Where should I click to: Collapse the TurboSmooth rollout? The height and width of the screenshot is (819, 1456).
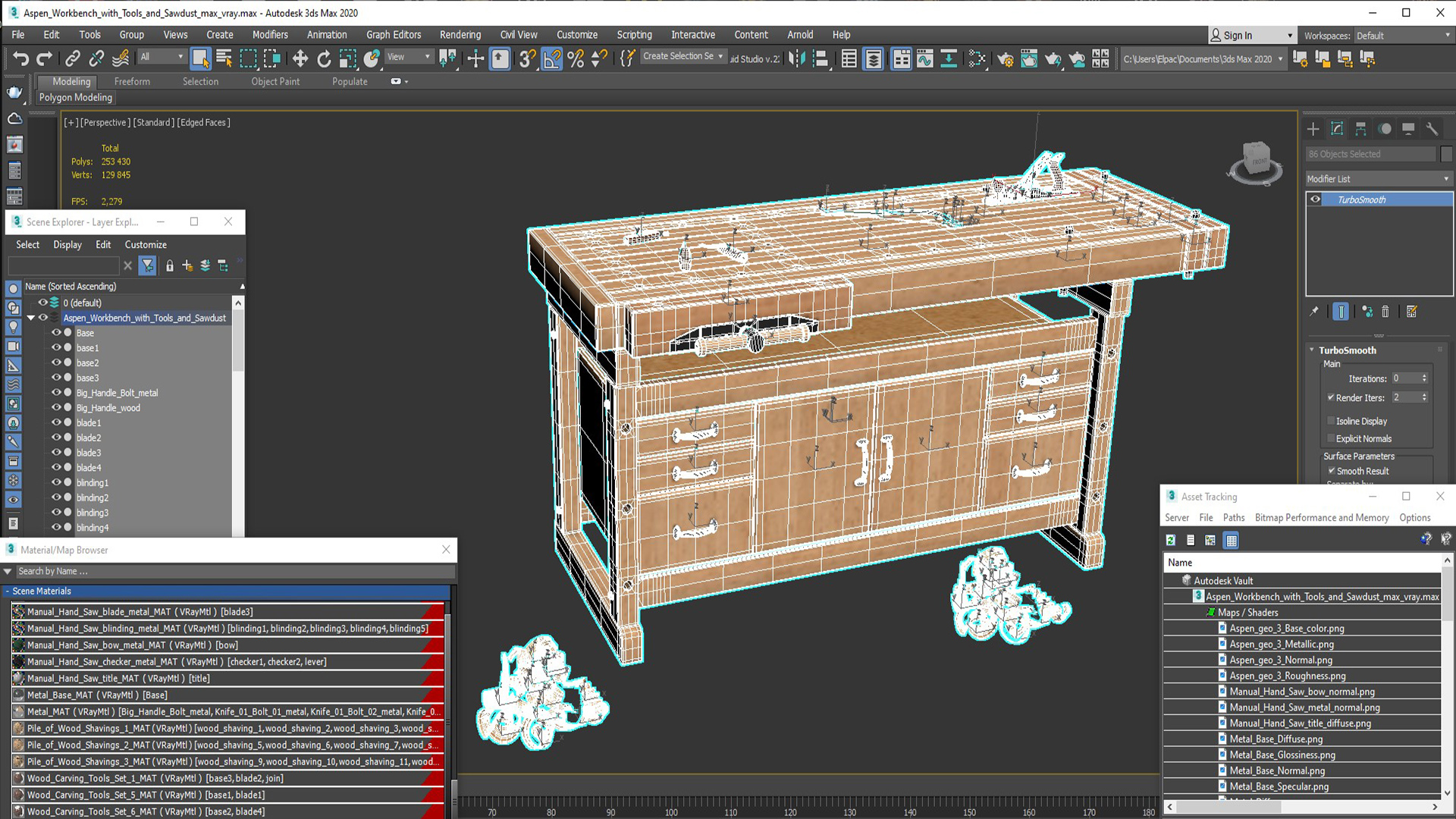[x=1312, y=350]
